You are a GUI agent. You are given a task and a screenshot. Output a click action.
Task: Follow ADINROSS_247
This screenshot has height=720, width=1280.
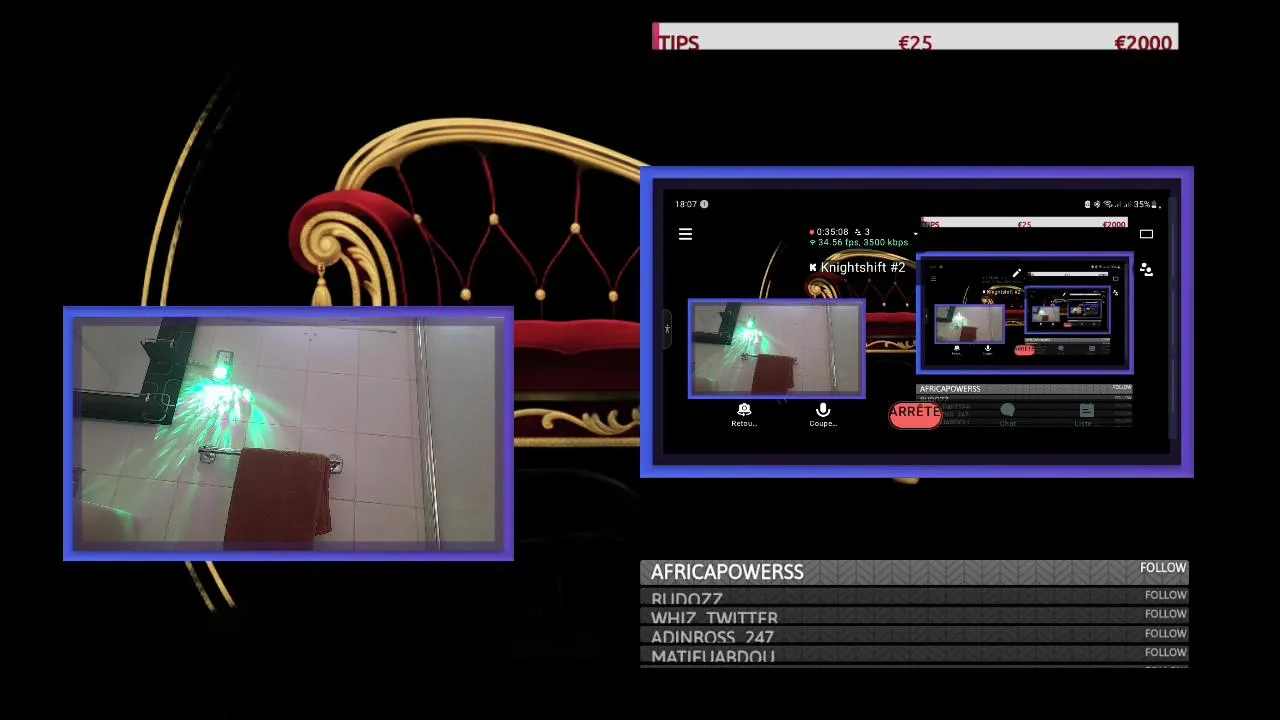1166,633
